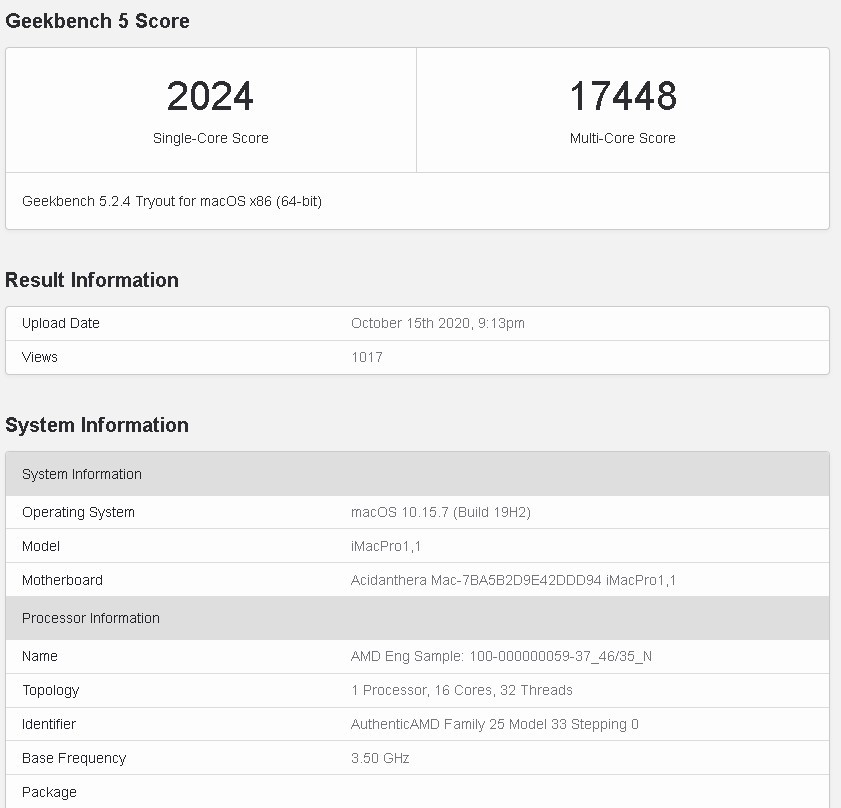The height and width of the screenshot is (808, 841).
Task: Select the Operating System label
Action: point(78,512)
